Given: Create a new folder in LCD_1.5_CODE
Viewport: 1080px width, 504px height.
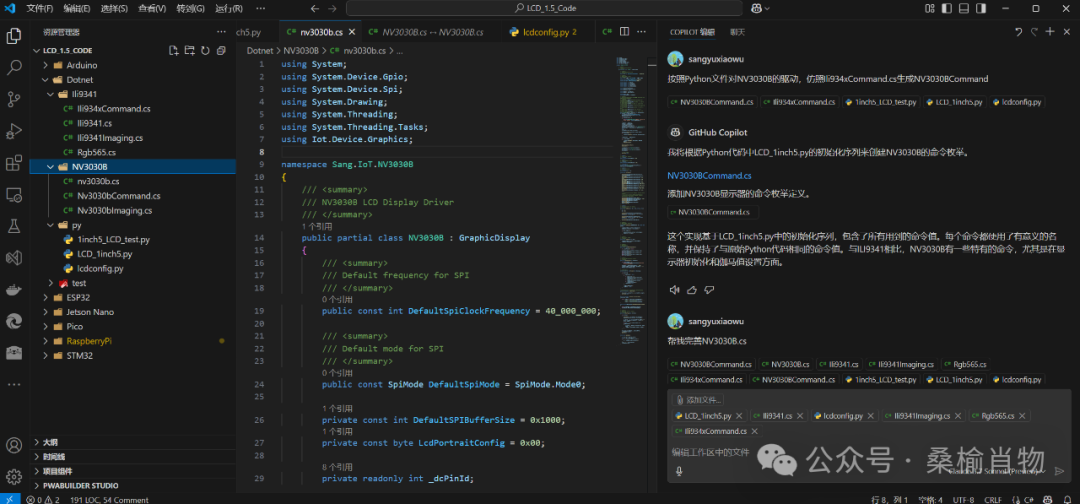Looking at the screenshot, I should click(x=189, y=50).
